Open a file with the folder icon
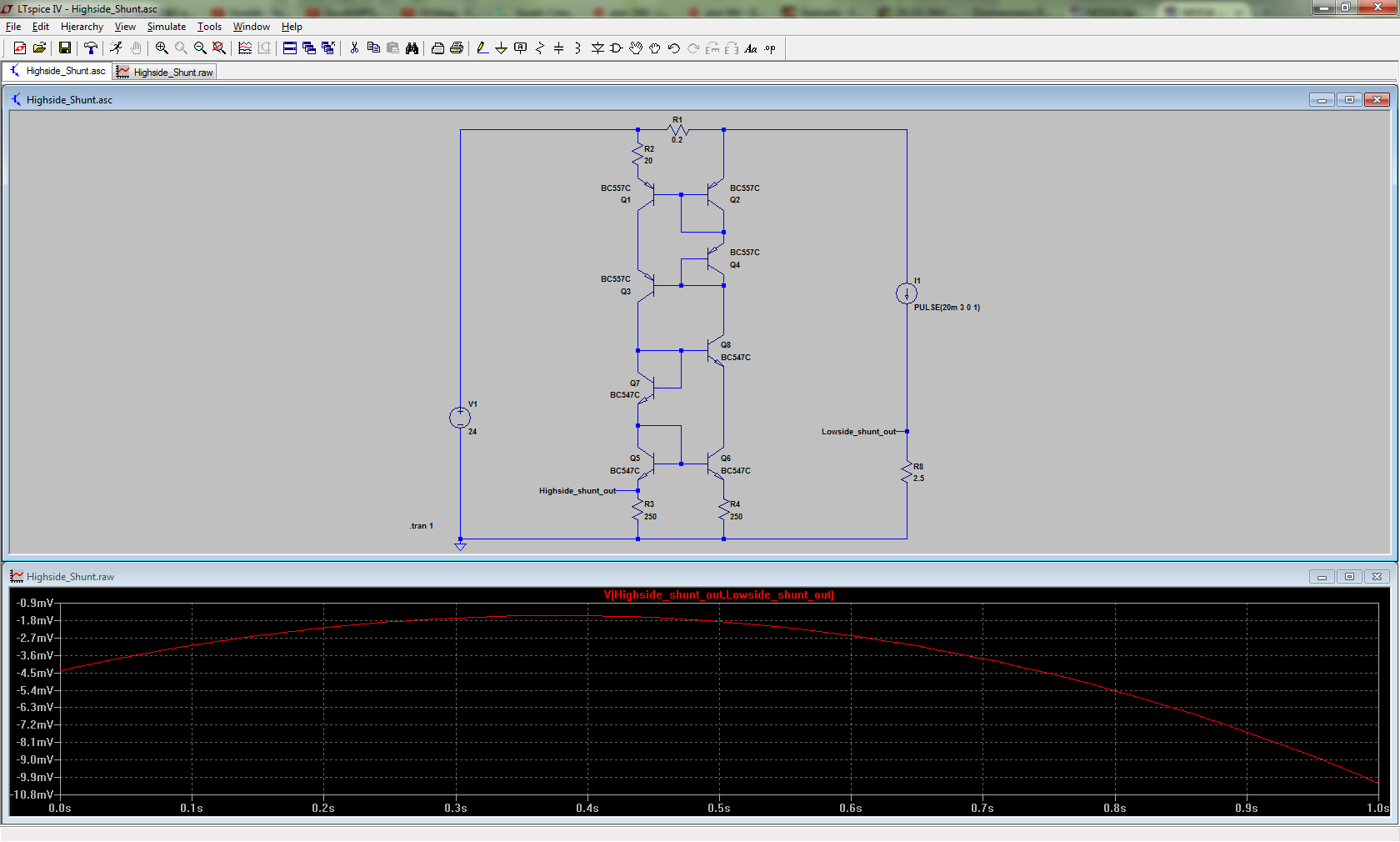 (39, 48)
